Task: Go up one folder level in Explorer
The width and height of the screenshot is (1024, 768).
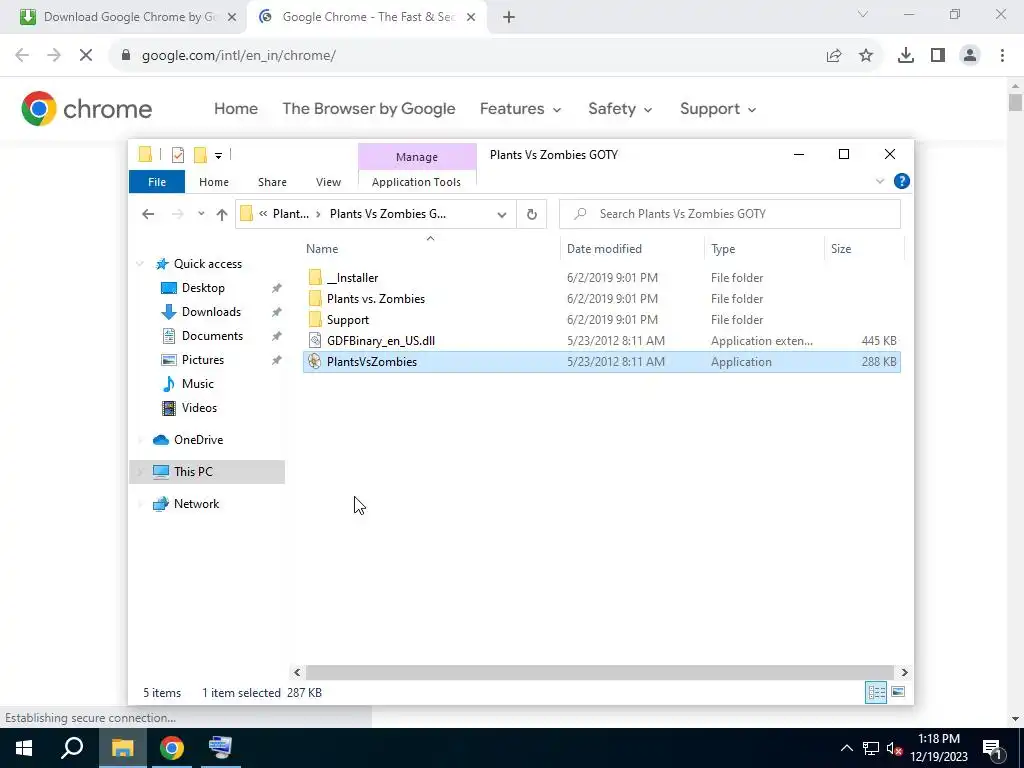Action: (222, 214)
